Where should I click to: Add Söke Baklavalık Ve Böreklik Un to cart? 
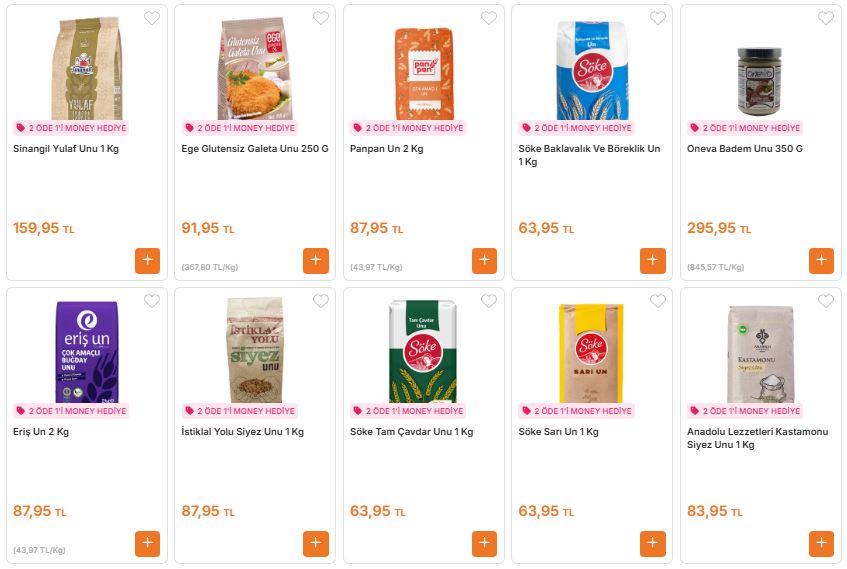click(x=652, y=260)
